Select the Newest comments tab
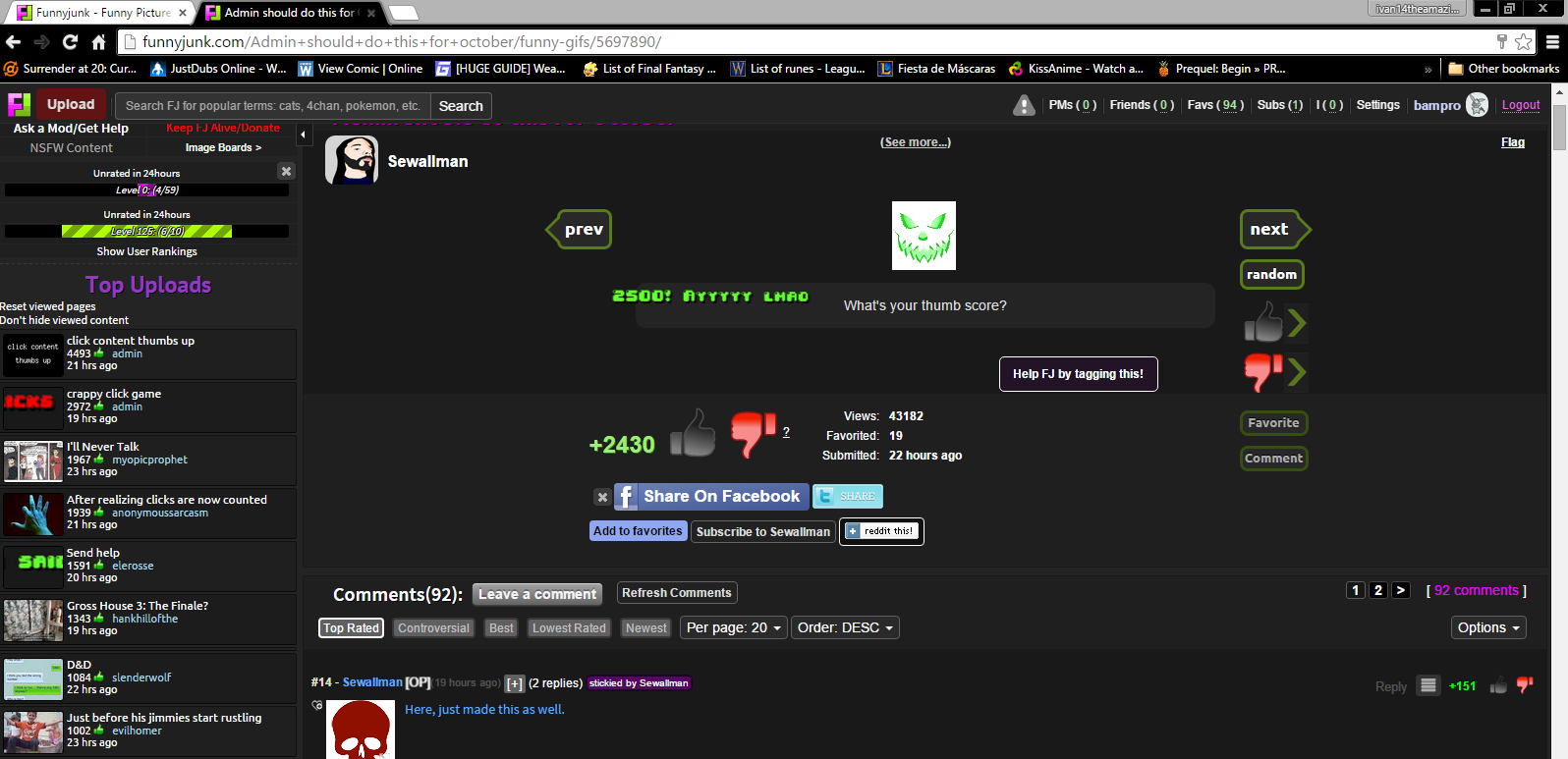The height and width of the screenshot is (759, 1568). click(x=645, y=627)
